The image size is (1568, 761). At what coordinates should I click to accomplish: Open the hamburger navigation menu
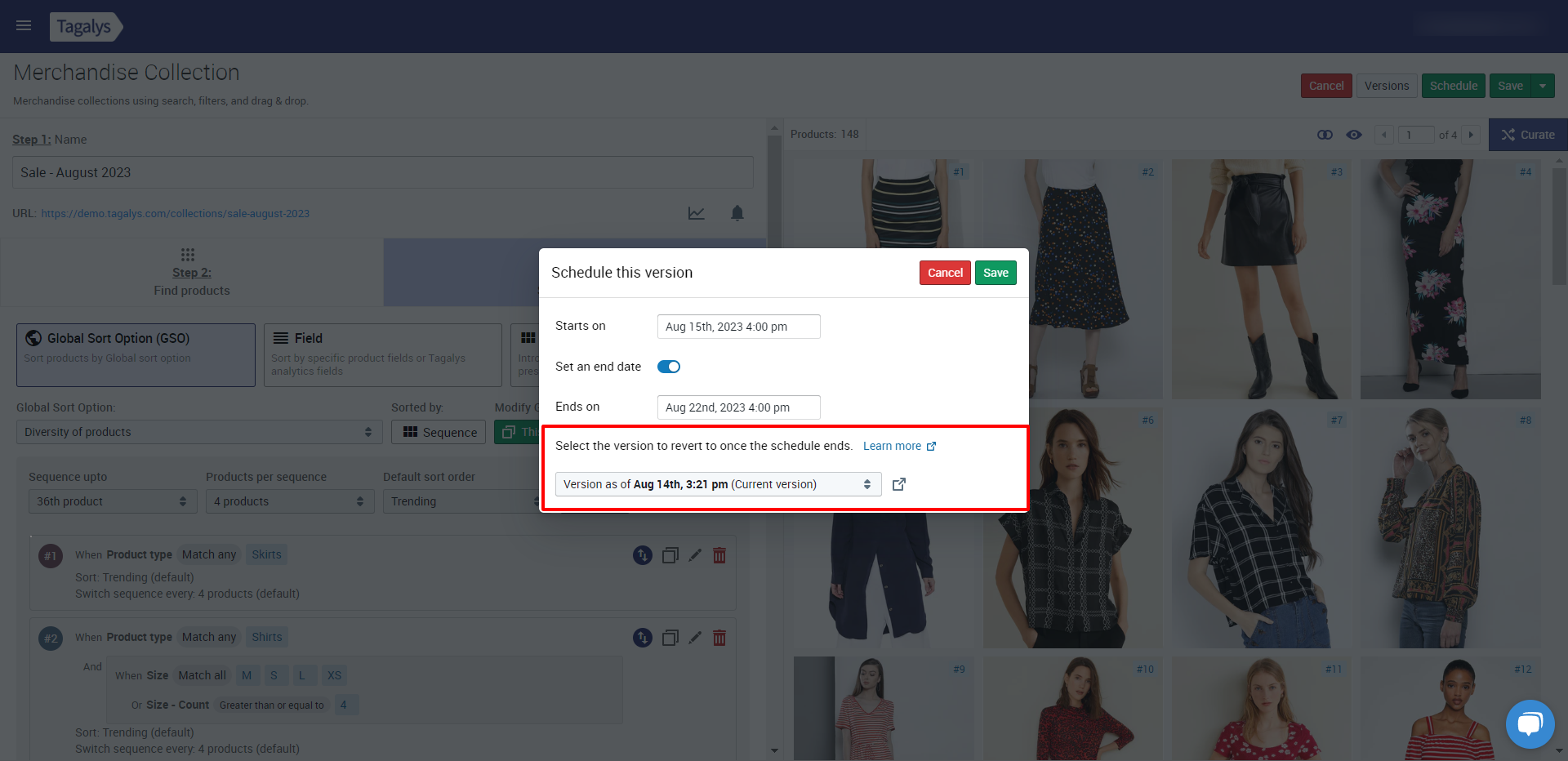(24, 25)
